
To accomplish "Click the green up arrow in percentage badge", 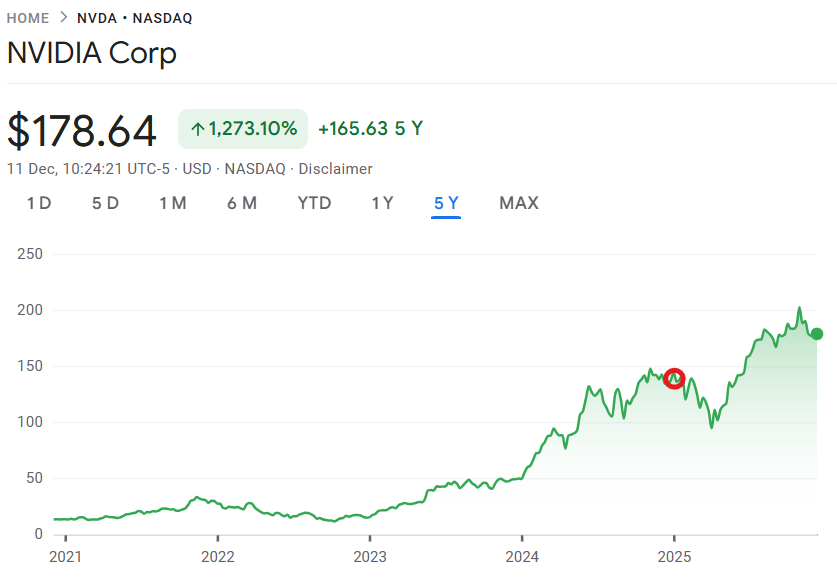I will [197, 129].
